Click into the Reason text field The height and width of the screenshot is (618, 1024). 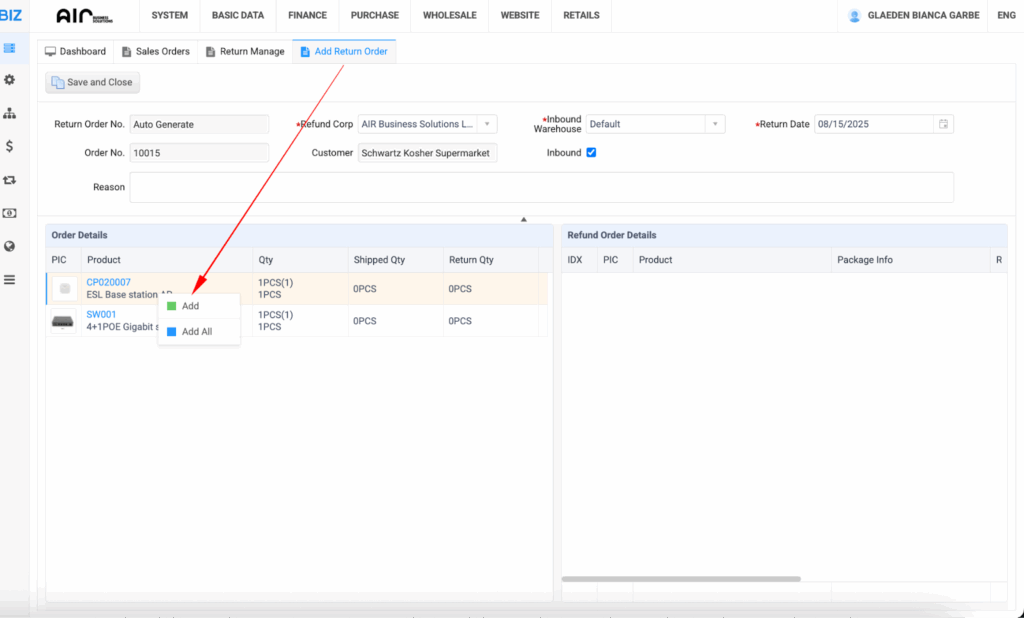point(540,187)
